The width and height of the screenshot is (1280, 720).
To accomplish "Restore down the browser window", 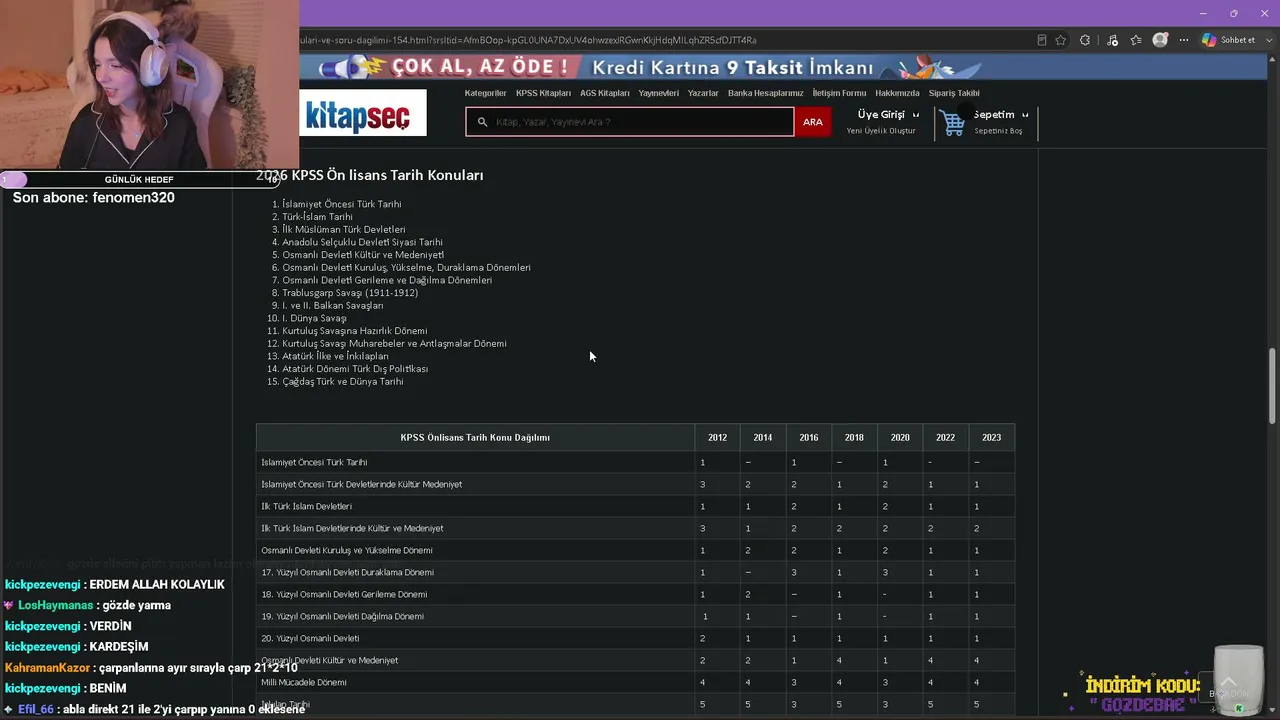I will tap(1234, 13).
